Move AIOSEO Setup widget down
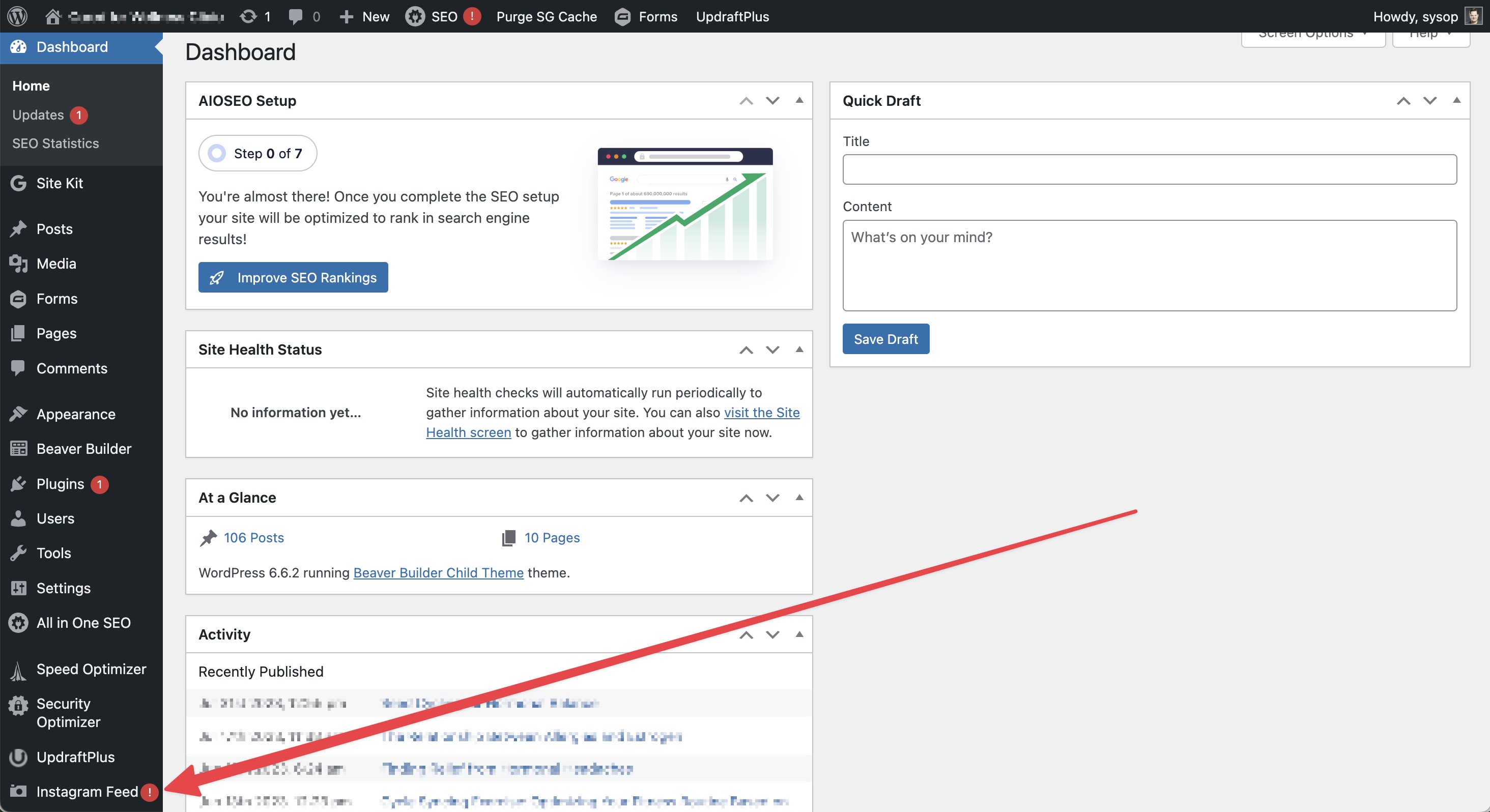The width and height of the screenshot is (1490, 812). click(772, 101)
